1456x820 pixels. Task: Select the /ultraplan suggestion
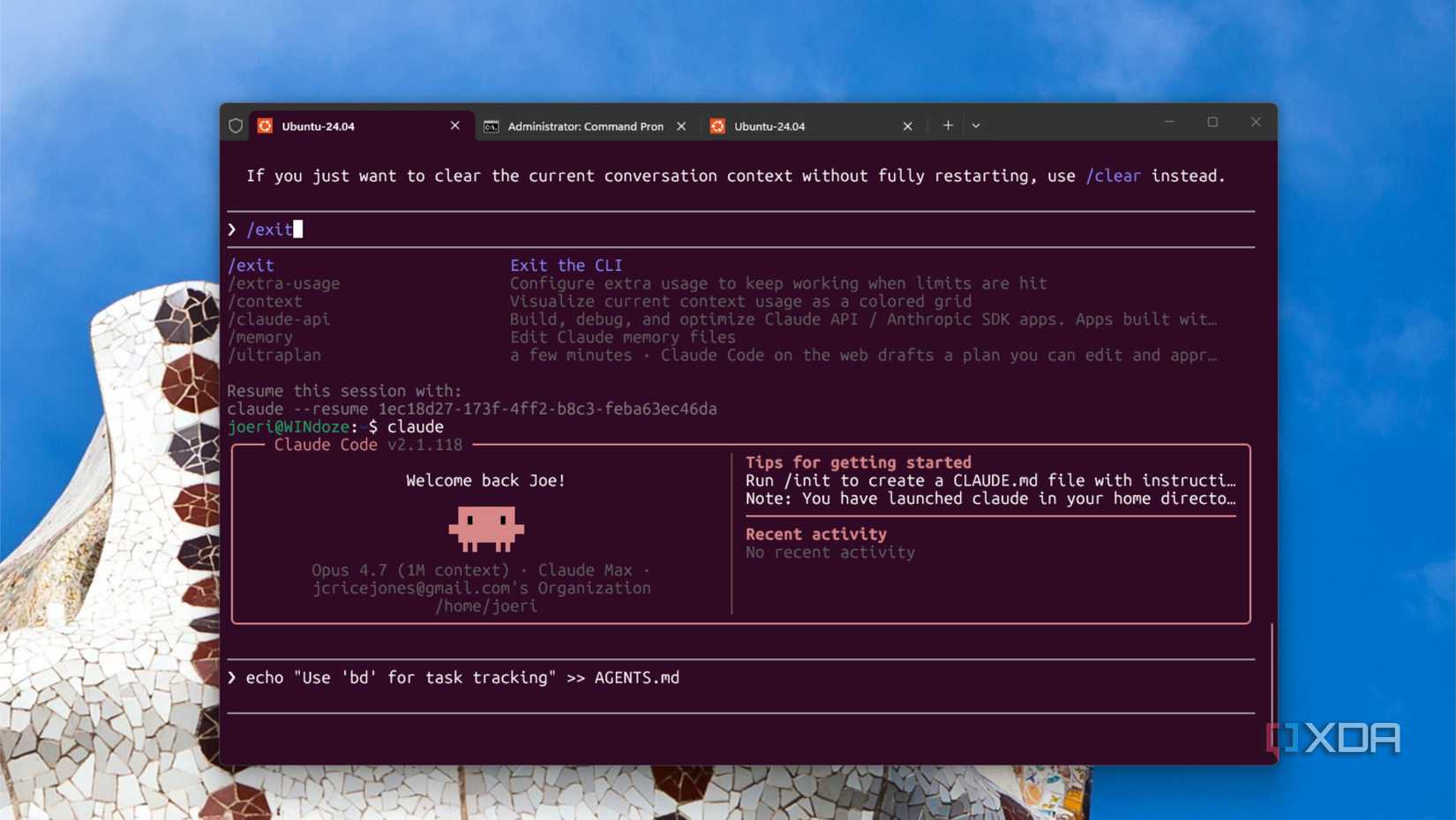pyautogui.click(x=274, y=355)
